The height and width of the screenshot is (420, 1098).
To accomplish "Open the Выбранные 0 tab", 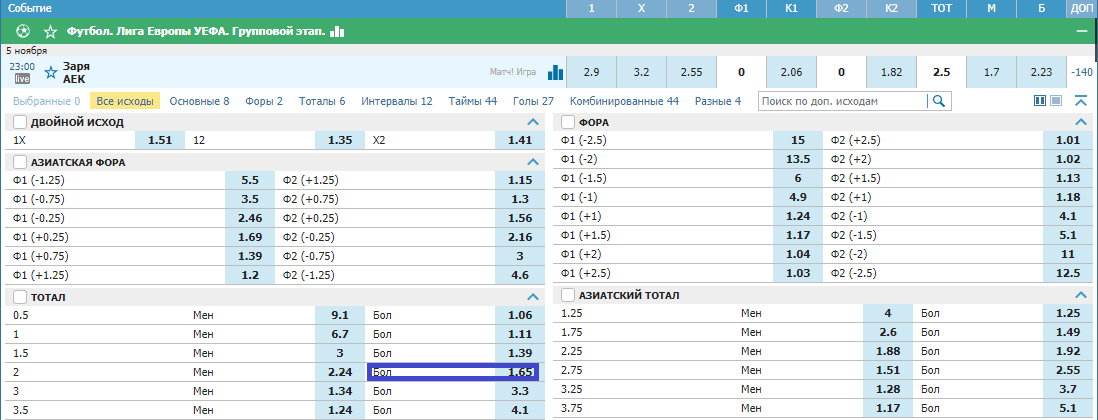I will (x=46, y=101).
